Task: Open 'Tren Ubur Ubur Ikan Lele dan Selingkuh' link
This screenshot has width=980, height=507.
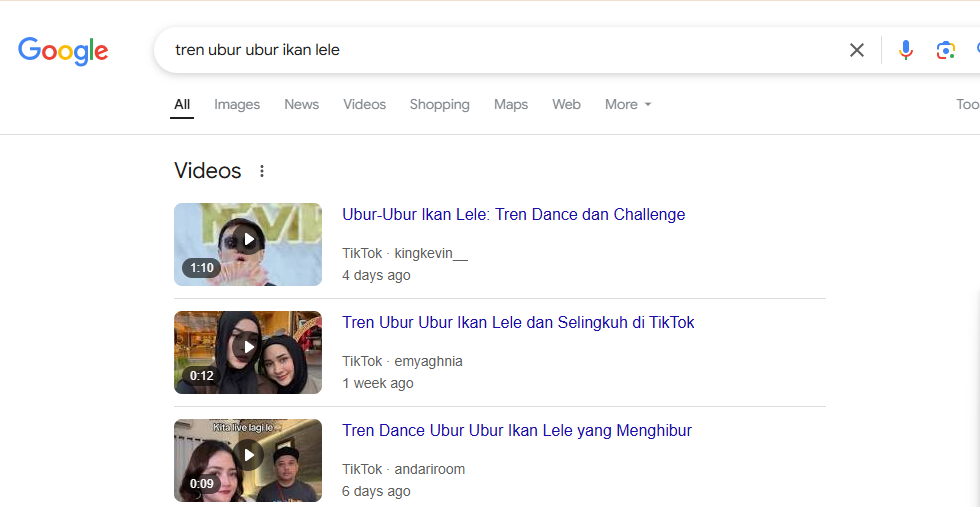Action: coord(518,323)
